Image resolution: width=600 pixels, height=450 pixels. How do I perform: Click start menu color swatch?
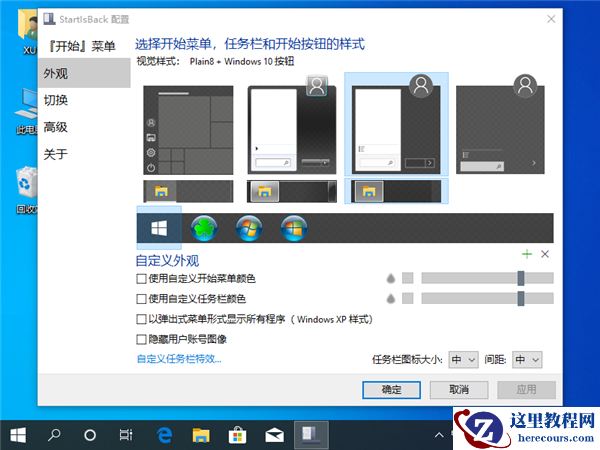click(408, 278)
